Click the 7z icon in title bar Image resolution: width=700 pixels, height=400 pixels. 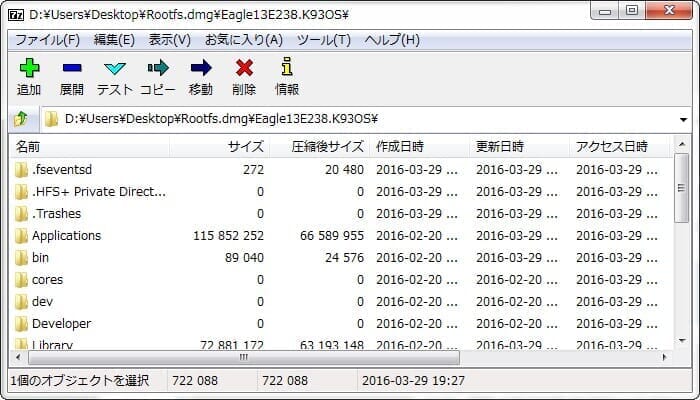16,15
